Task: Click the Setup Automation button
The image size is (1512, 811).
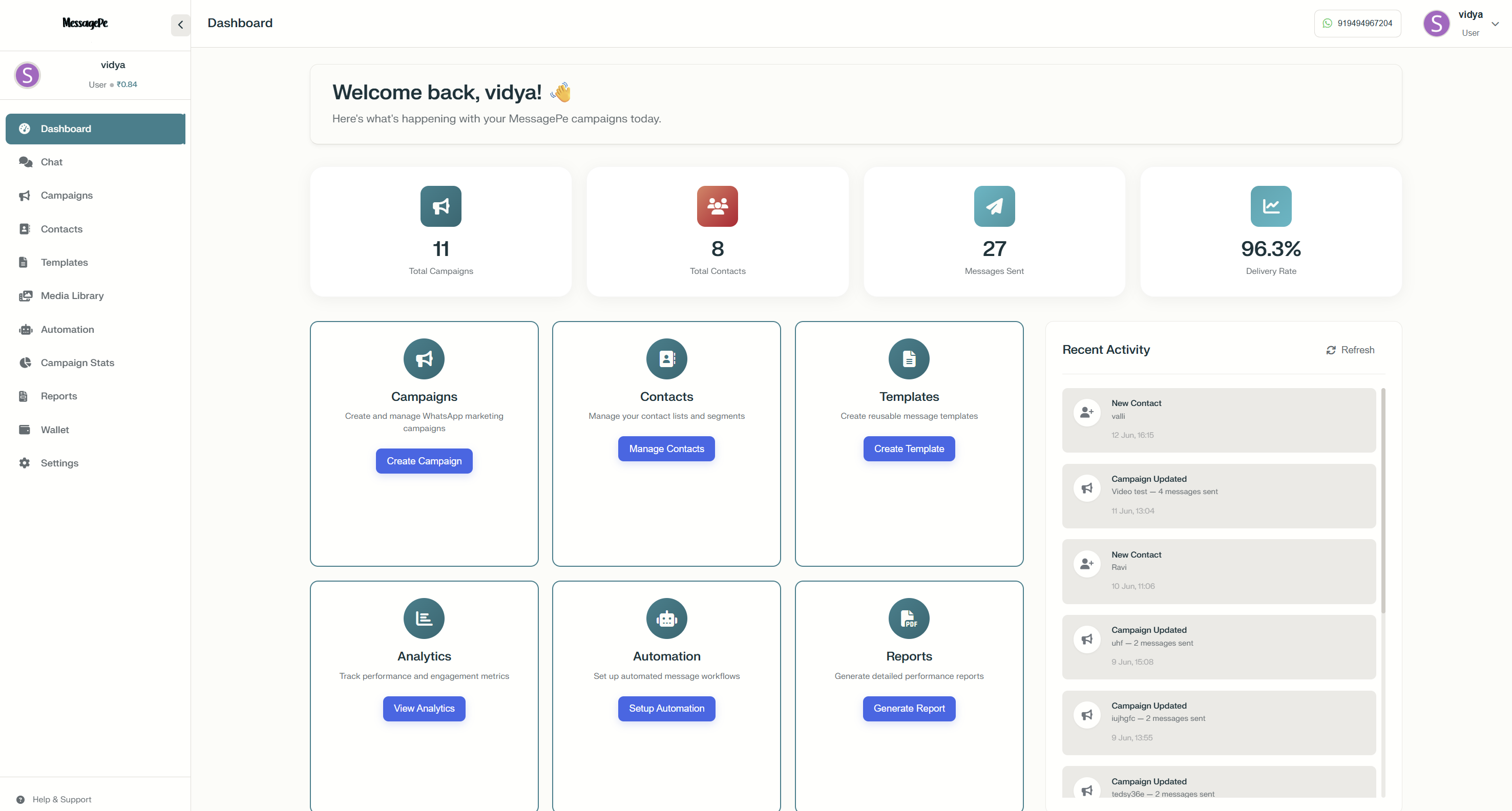Action: 666,709
